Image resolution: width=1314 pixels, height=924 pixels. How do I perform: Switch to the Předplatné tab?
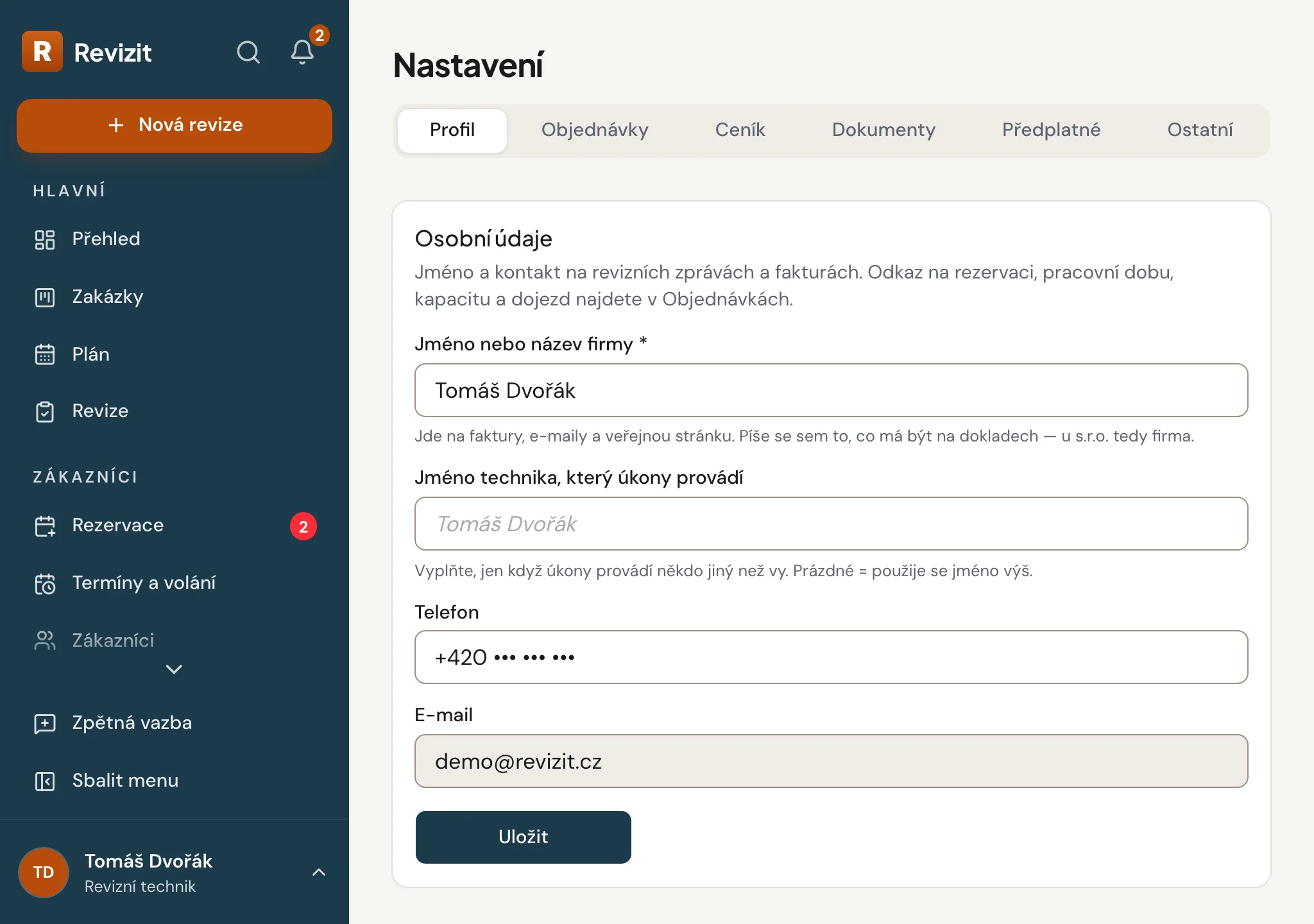tap(1051, 130)
